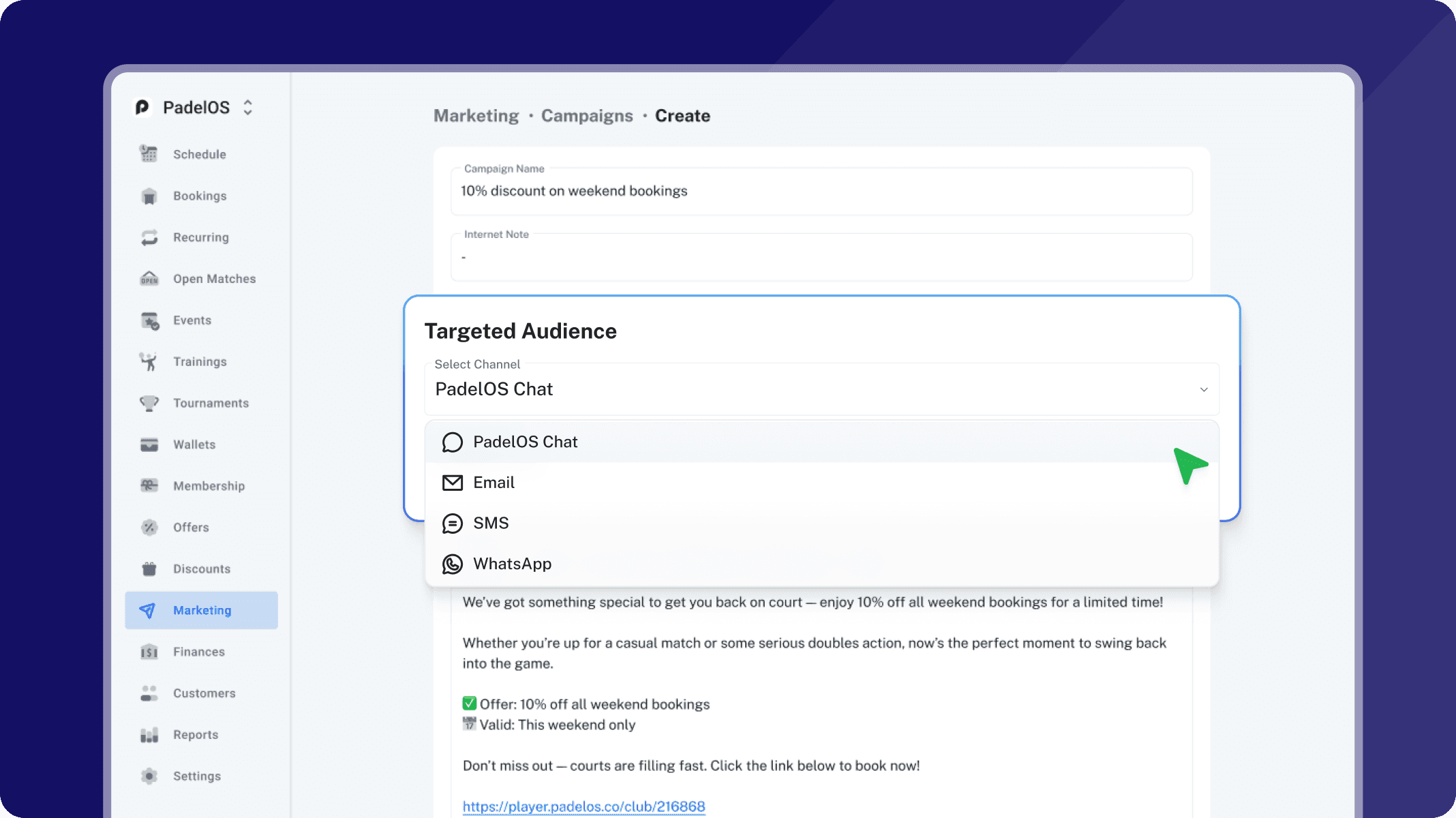This screenshot has width=1456, height=818.
Task: Select SMS channel option
Action: (491, 523)
